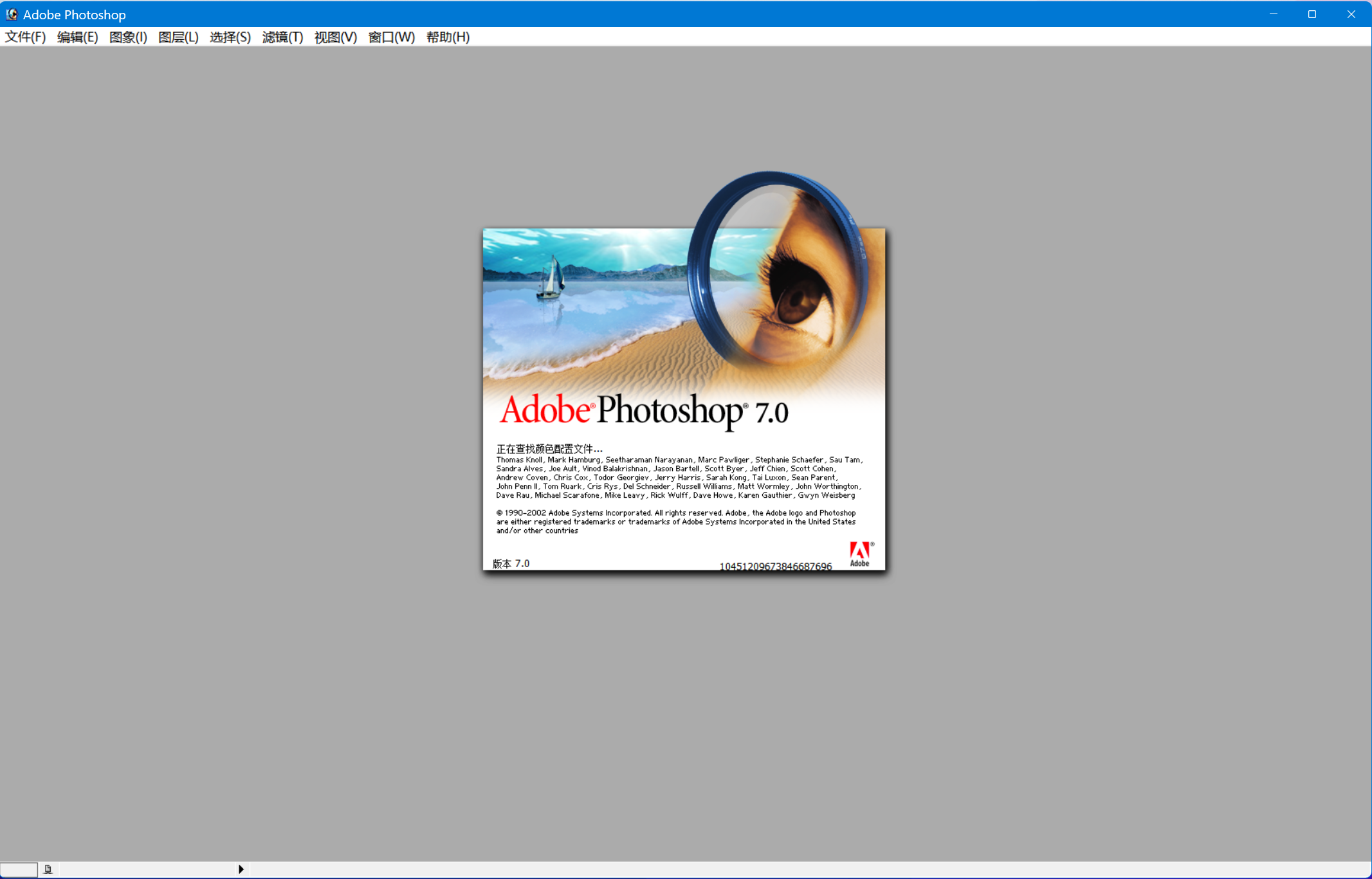Image resolution: width=1372 pixels, height=879 pixels.
Task: Open the 窗口(W) menu
Action: (x=391, y=37)
